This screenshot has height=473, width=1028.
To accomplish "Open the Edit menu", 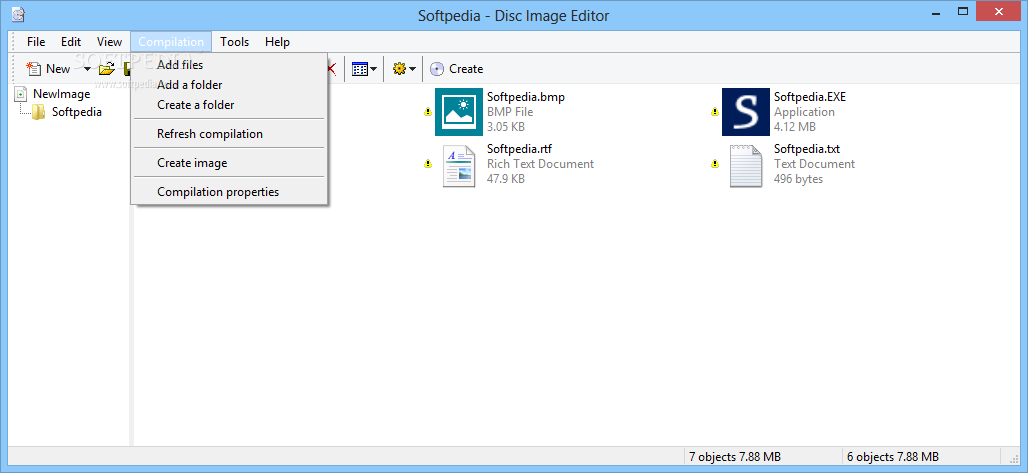I will (x=71, y=42).
